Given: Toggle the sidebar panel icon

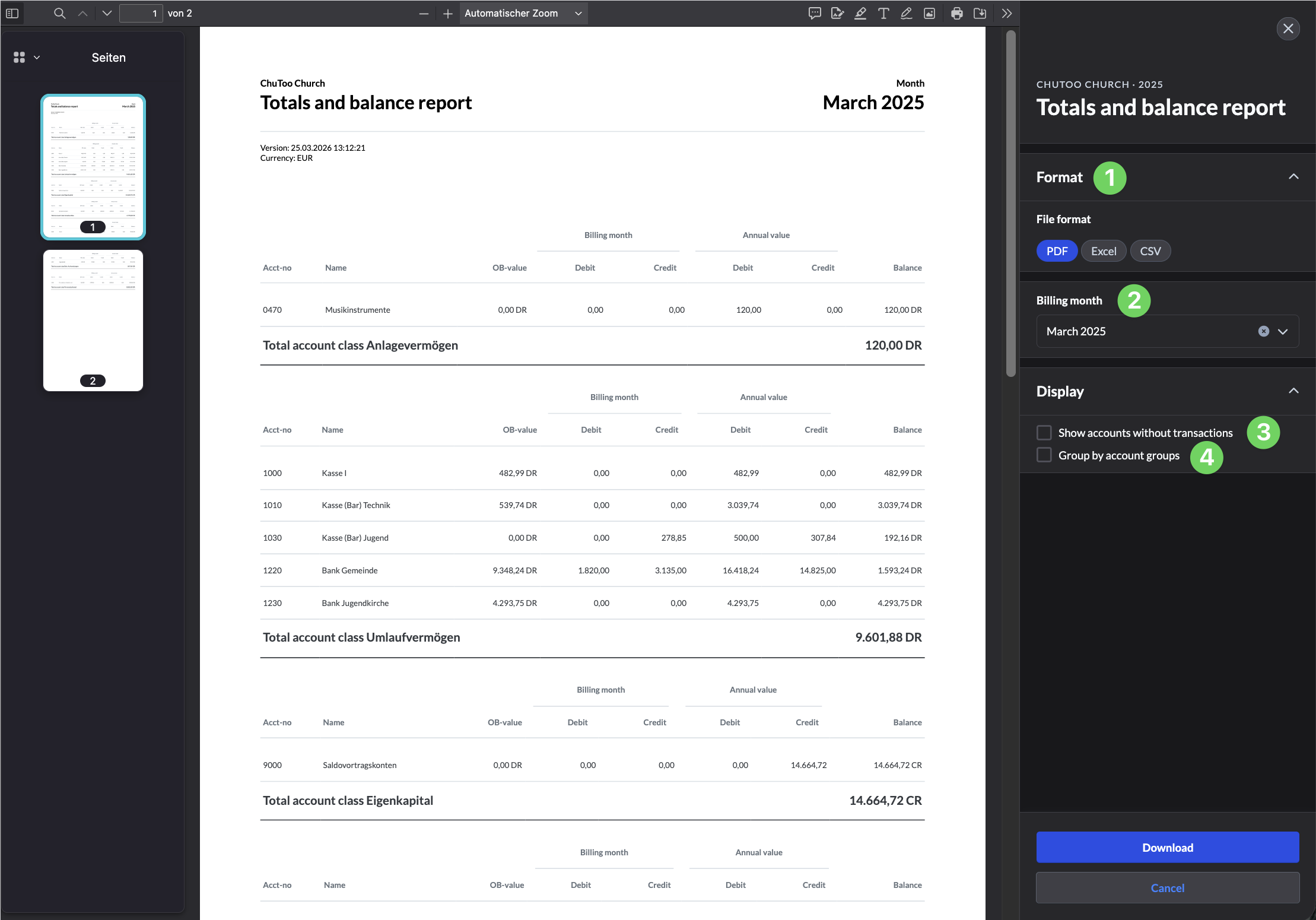Looking at the screenshot, I should click(12, 13).
